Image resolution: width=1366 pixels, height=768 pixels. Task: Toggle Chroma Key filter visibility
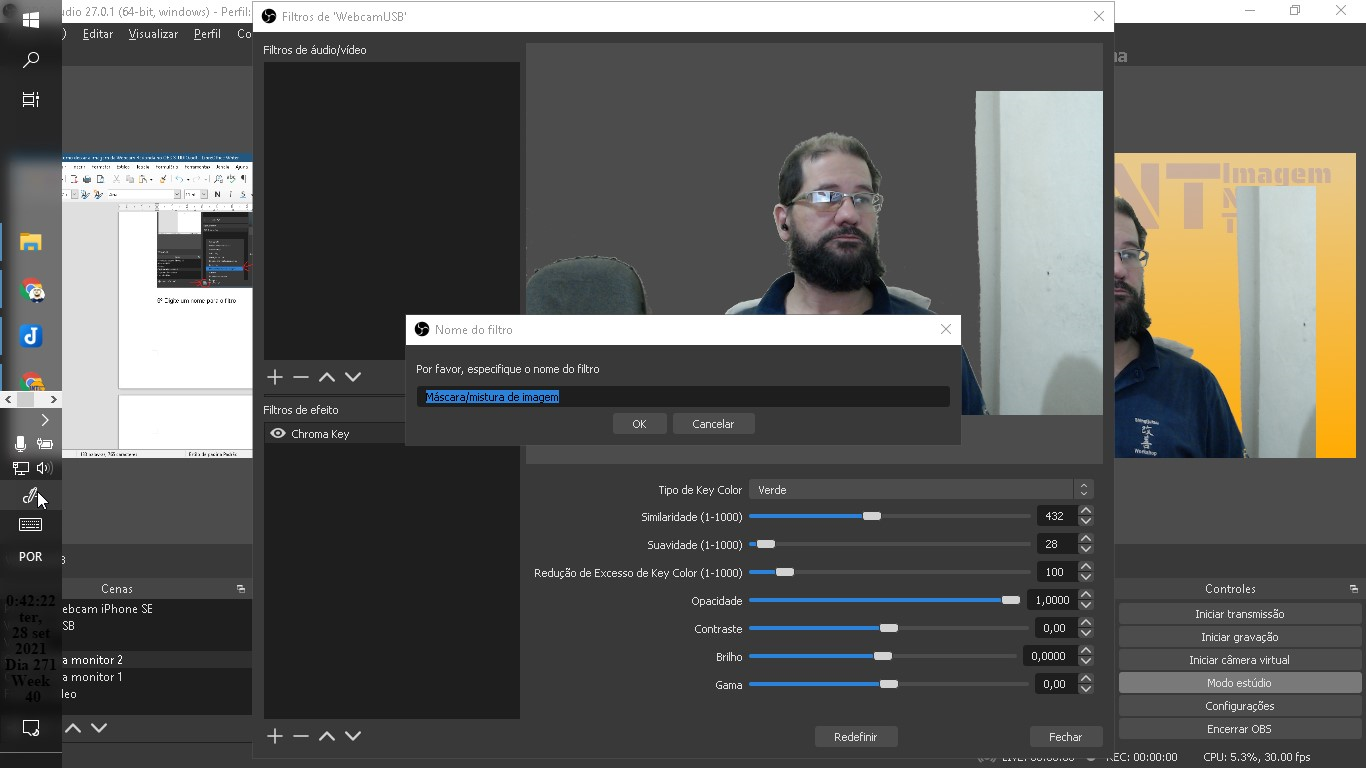click(277, 433)
